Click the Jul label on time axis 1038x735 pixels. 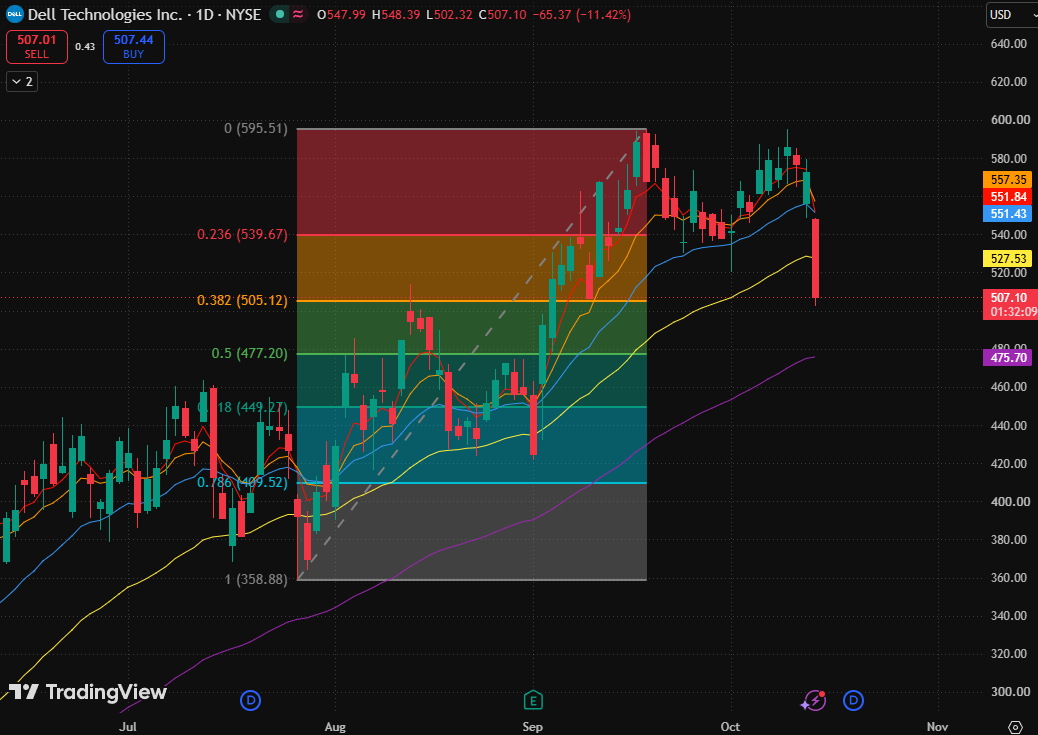click(x=128, y=726)
